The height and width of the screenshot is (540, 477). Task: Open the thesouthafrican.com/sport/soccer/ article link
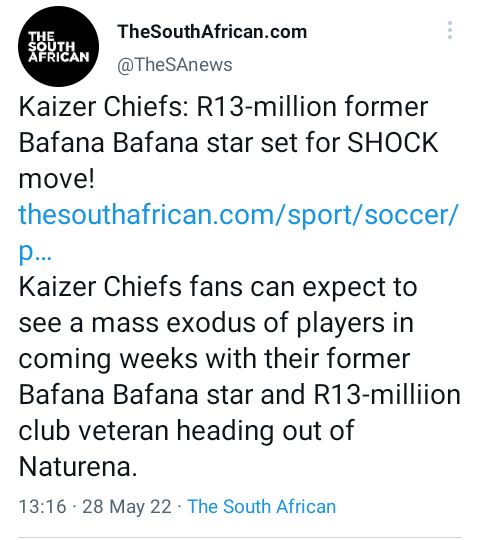238,215
